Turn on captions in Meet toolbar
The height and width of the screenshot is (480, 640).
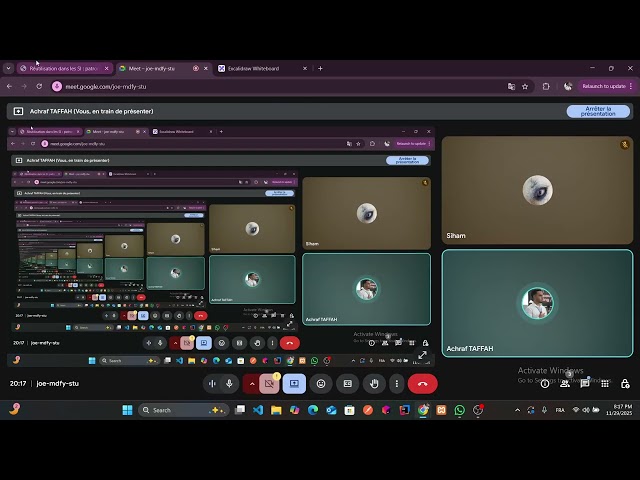coord(348,383)
